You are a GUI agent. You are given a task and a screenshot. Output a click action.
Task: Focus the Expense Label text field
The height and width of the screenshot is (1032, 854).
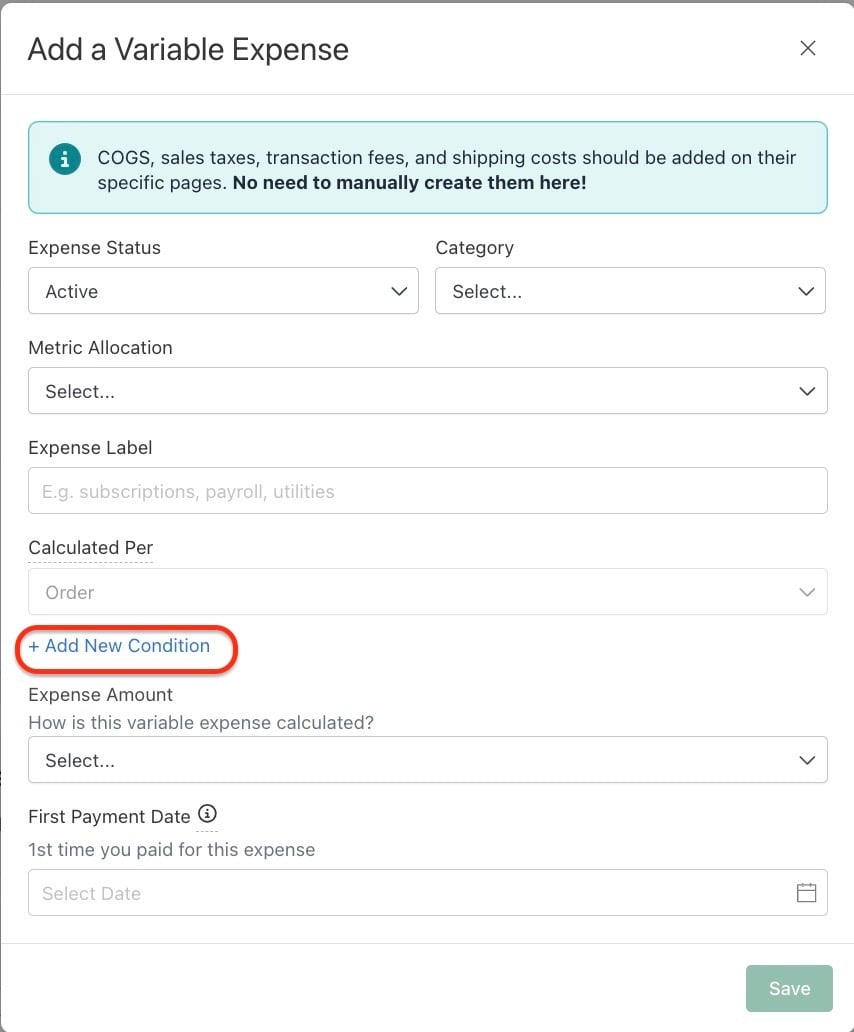tap(428, 491)
